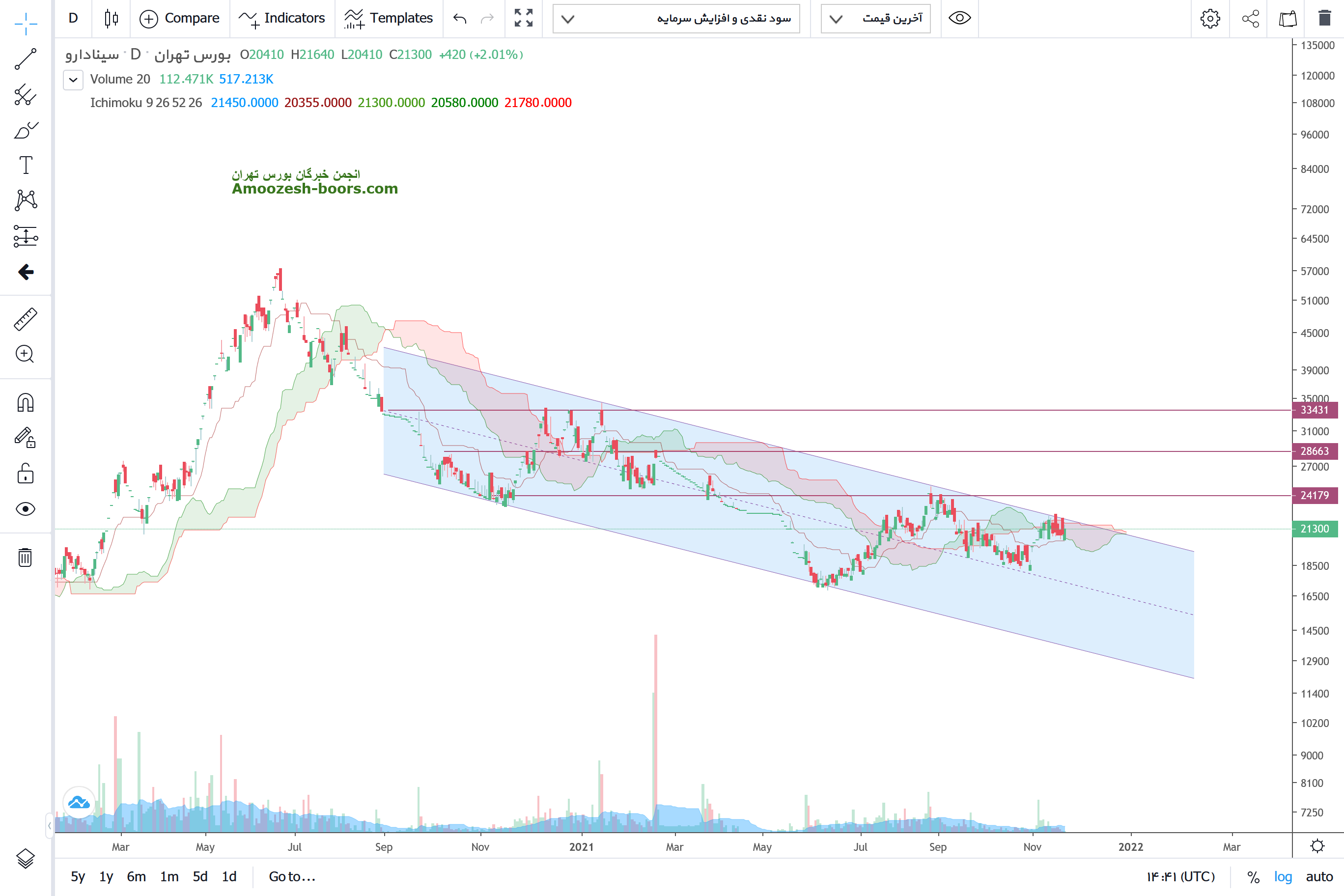Click the symbol name سیندارو
Screen dimensions: 1344x896
[92, 55]
